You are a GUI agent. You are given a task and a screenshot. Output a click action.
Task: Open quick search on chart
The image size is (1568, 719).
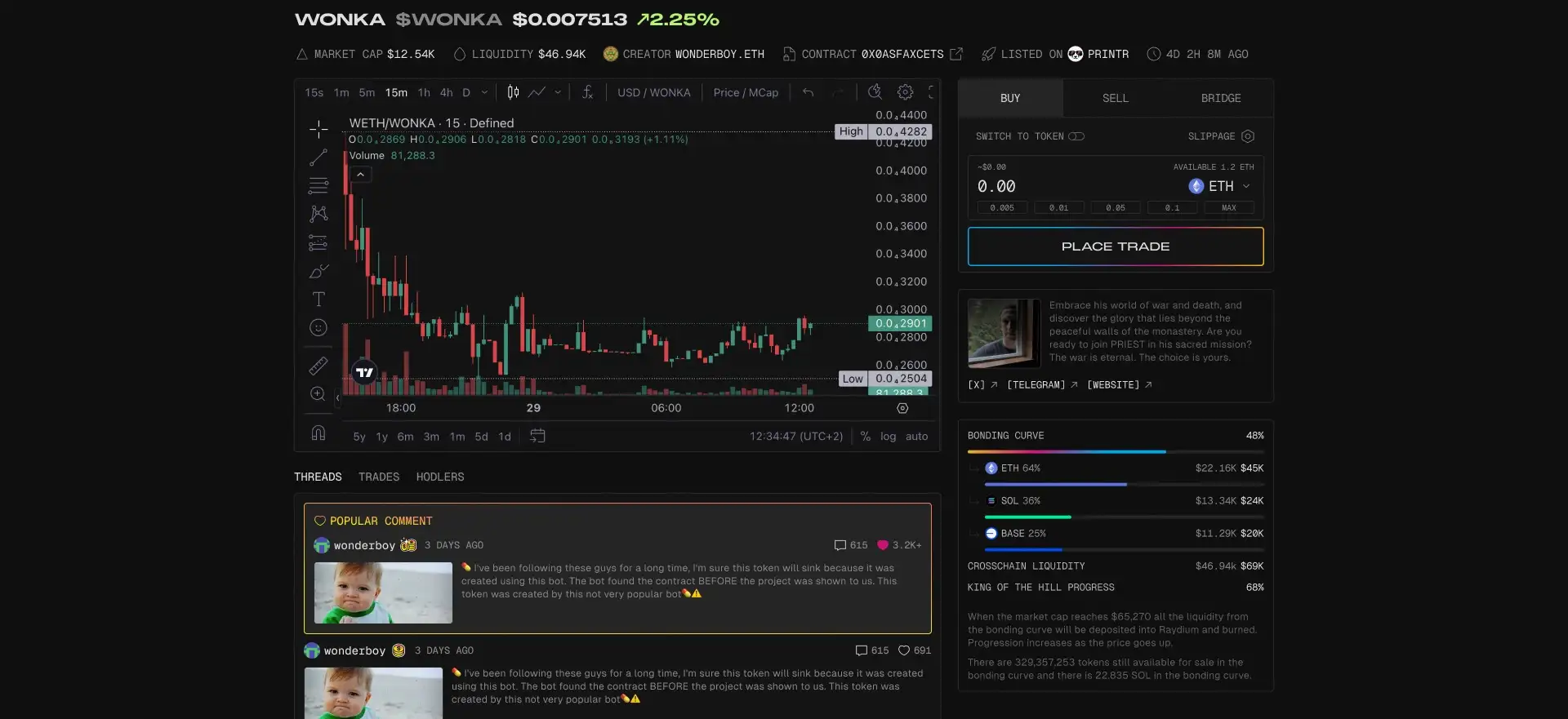(875, 92)
